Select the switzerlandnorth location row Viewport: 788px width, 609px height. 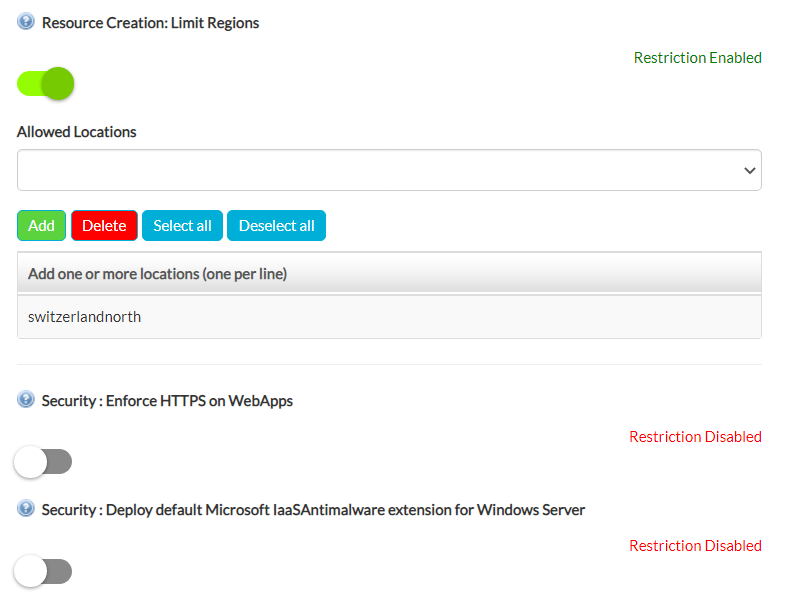[x=389, y=317]
